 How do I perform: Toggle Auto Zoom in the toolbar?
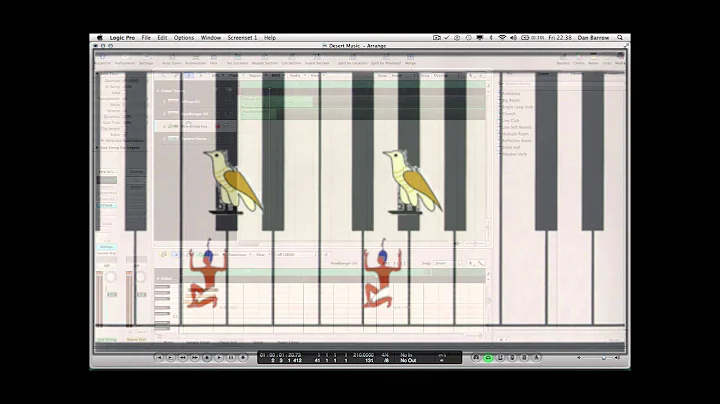pos(172,58)
